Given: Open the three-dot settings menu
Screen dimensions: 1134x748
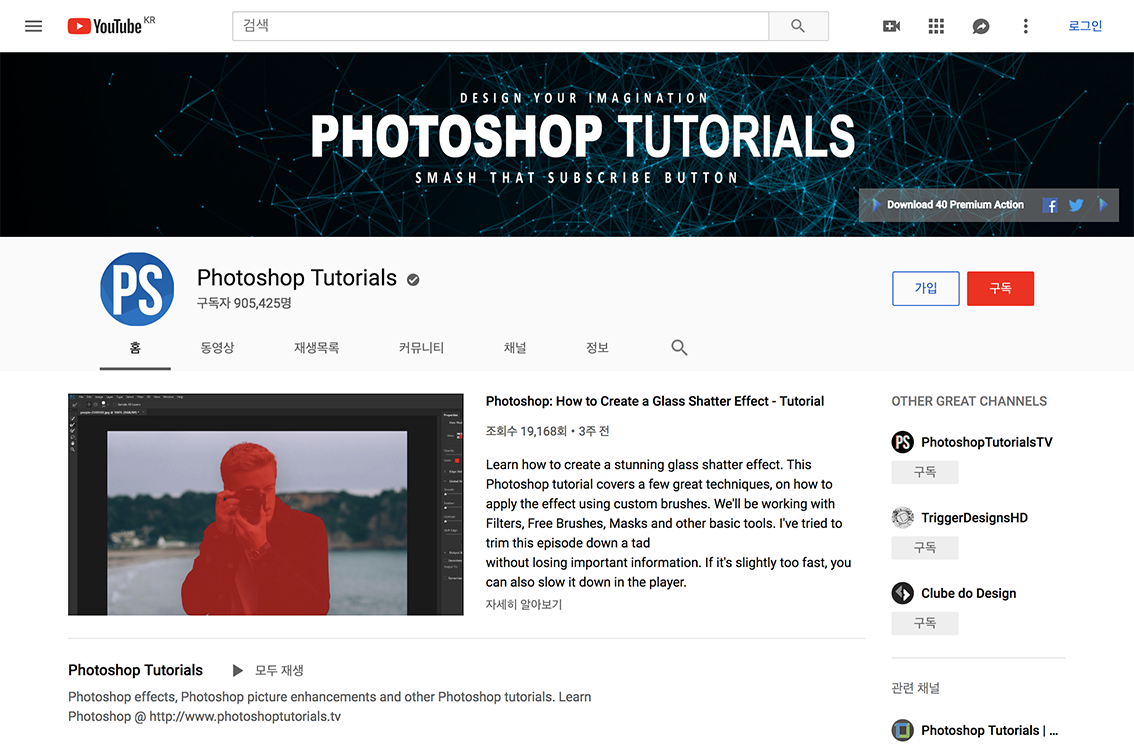Looking at the screenshot, I should click(x=1026, y=26).
